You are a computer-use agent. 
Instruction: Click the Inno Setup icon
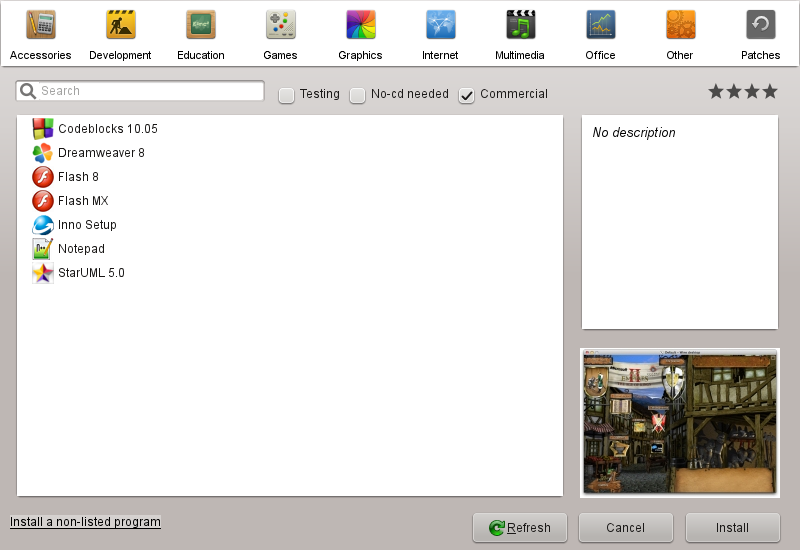point(43,224)
